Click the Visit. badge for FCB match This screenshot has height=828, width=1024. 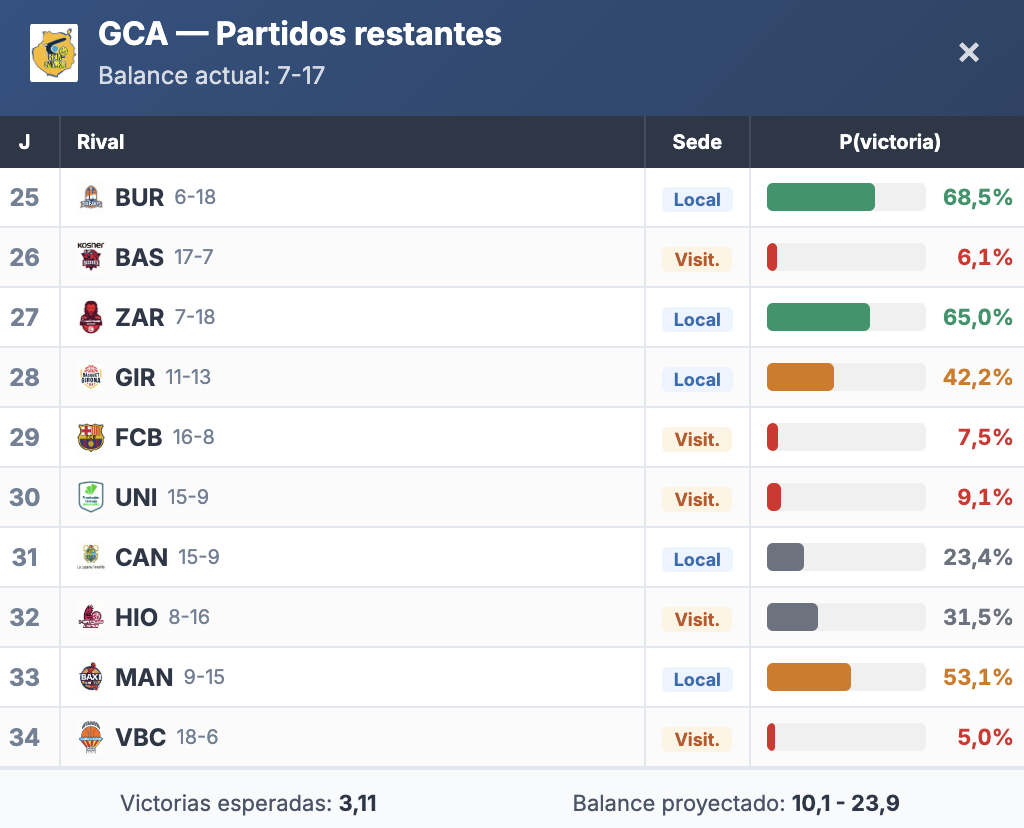tap(697, 439)
